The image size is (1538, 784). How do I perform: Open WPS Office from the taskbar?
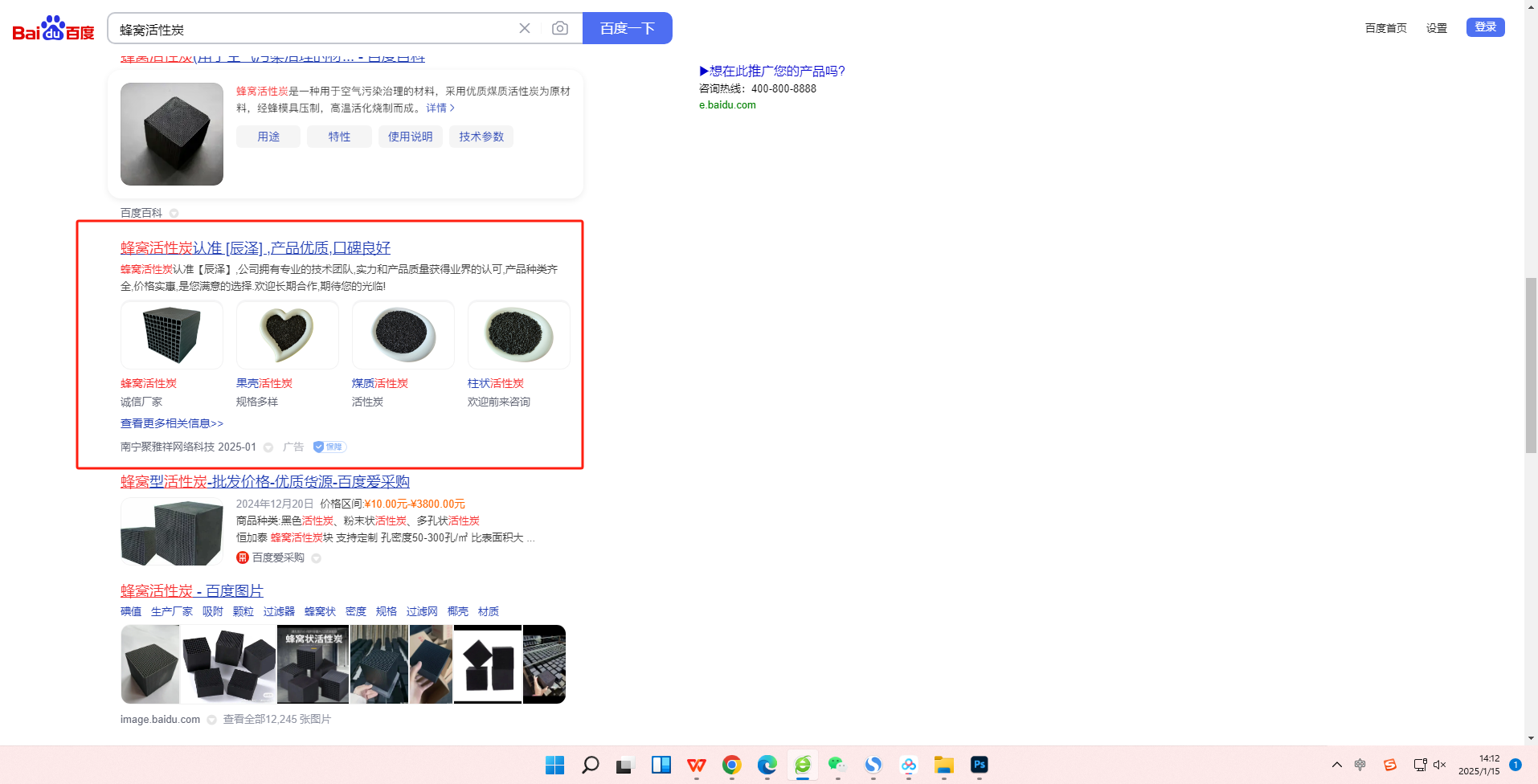point(697,765)
